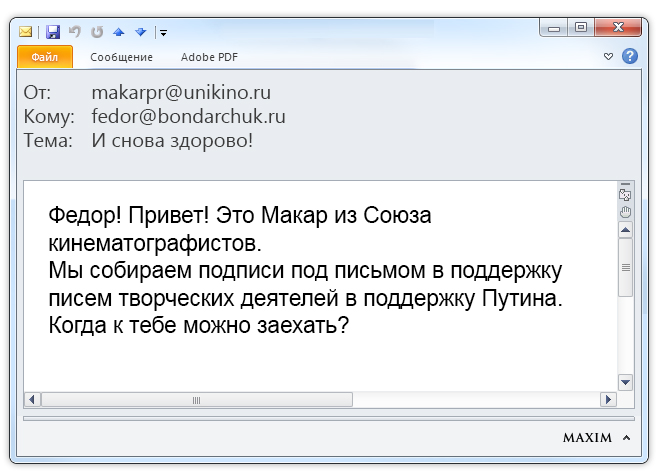Click the recipient address fedor@bondarchuk.ru

pyautogui.click(x=188, y=116)
